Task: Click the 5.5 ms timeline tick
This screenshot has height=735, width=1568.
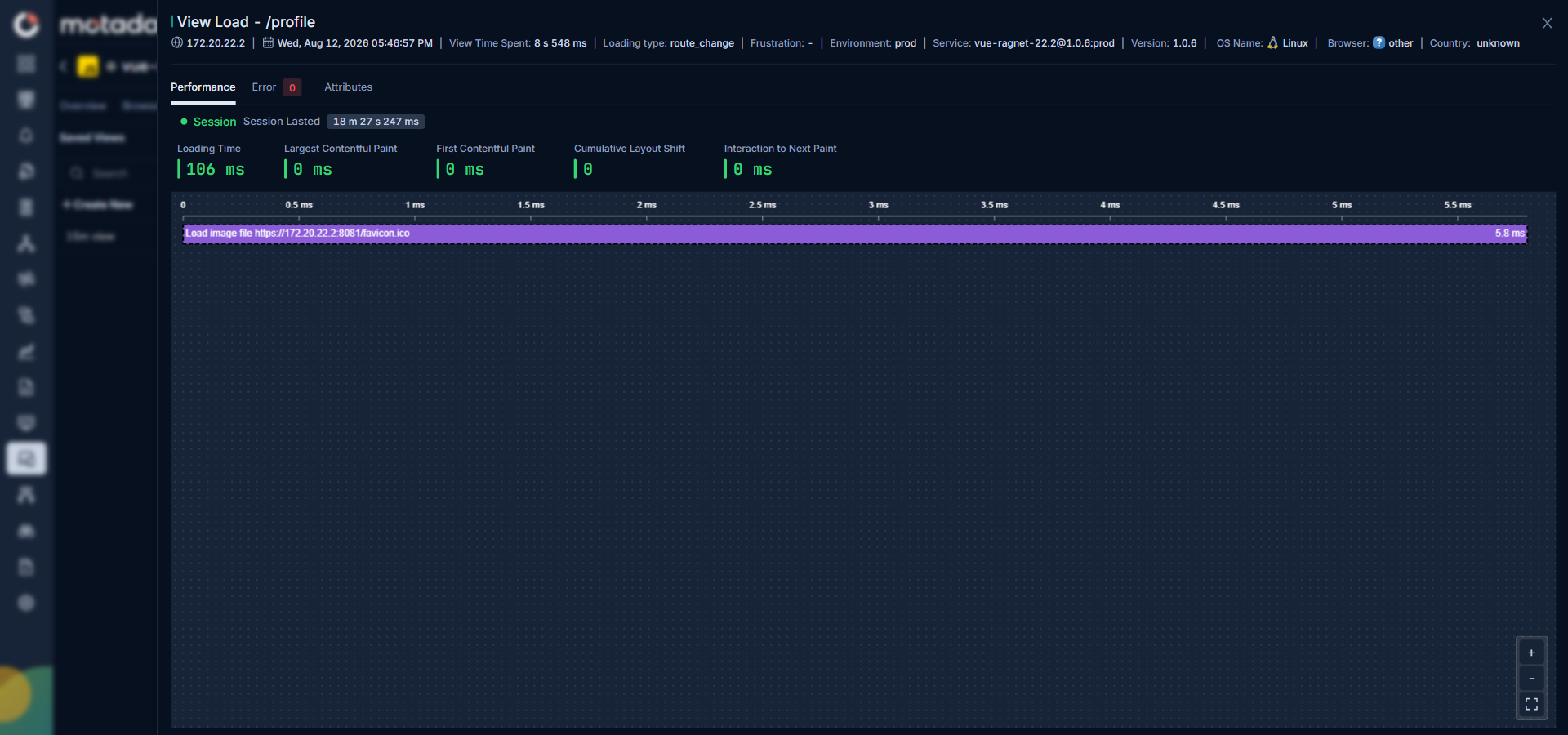Action: [1457, 205]
